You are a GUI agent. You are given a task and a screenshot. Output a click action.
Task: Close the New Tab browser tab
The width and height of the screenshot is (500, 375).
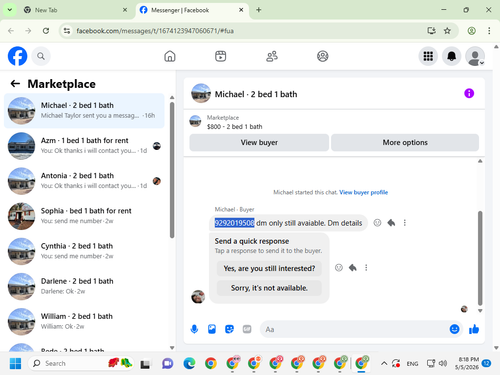[x=125, y=10]
